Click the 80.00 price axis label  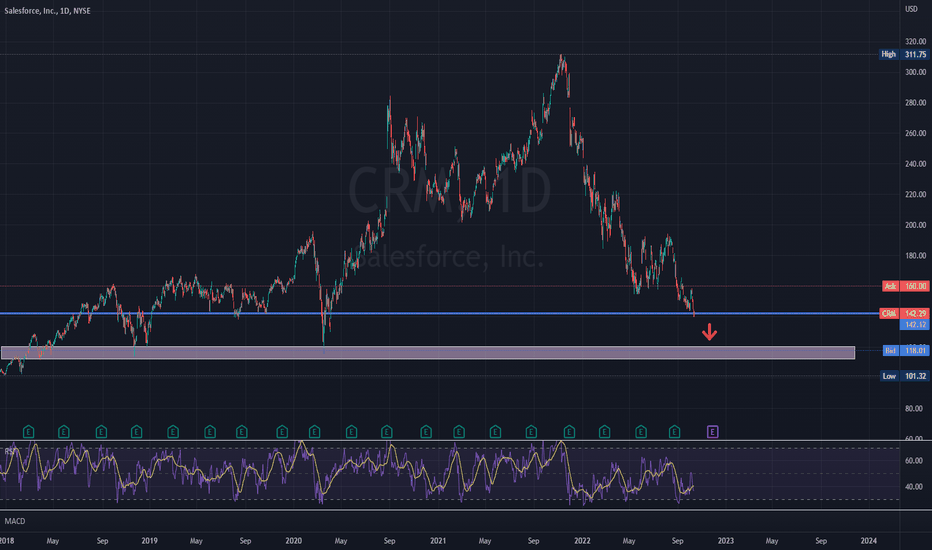tap(914, 408)
